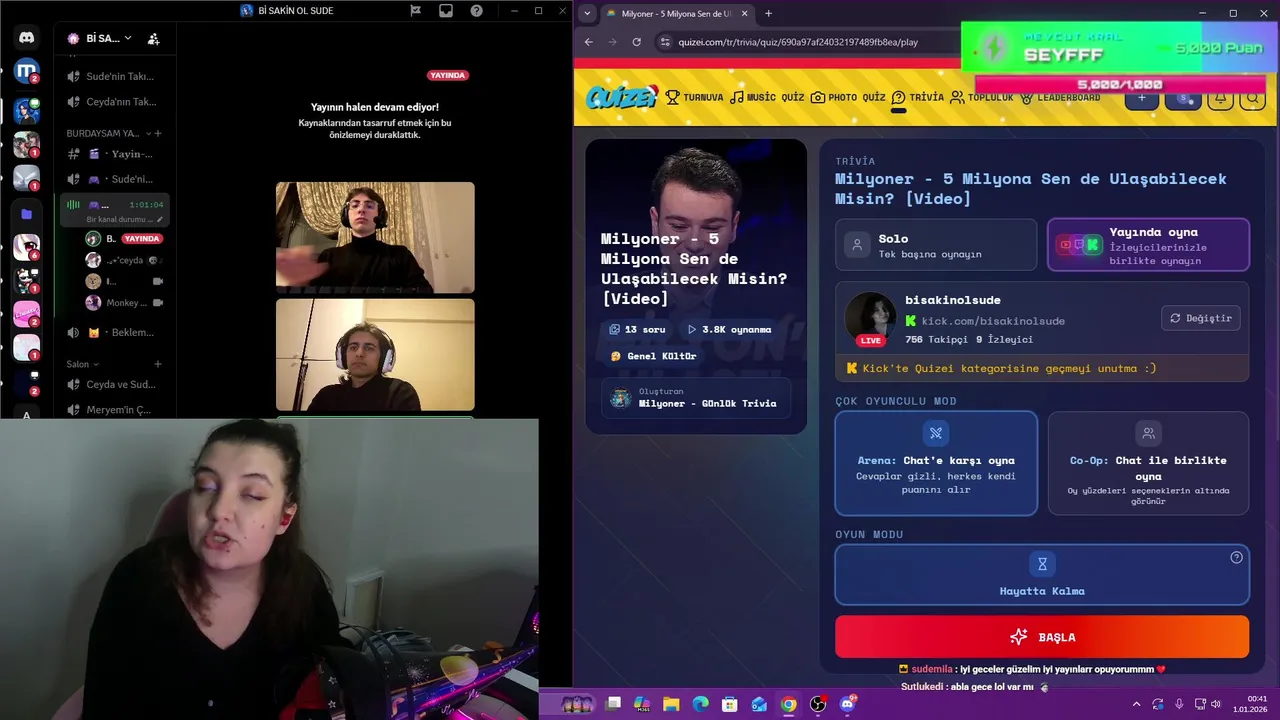
Task: Open a new Chrome tab
Action: pos(768,14)
